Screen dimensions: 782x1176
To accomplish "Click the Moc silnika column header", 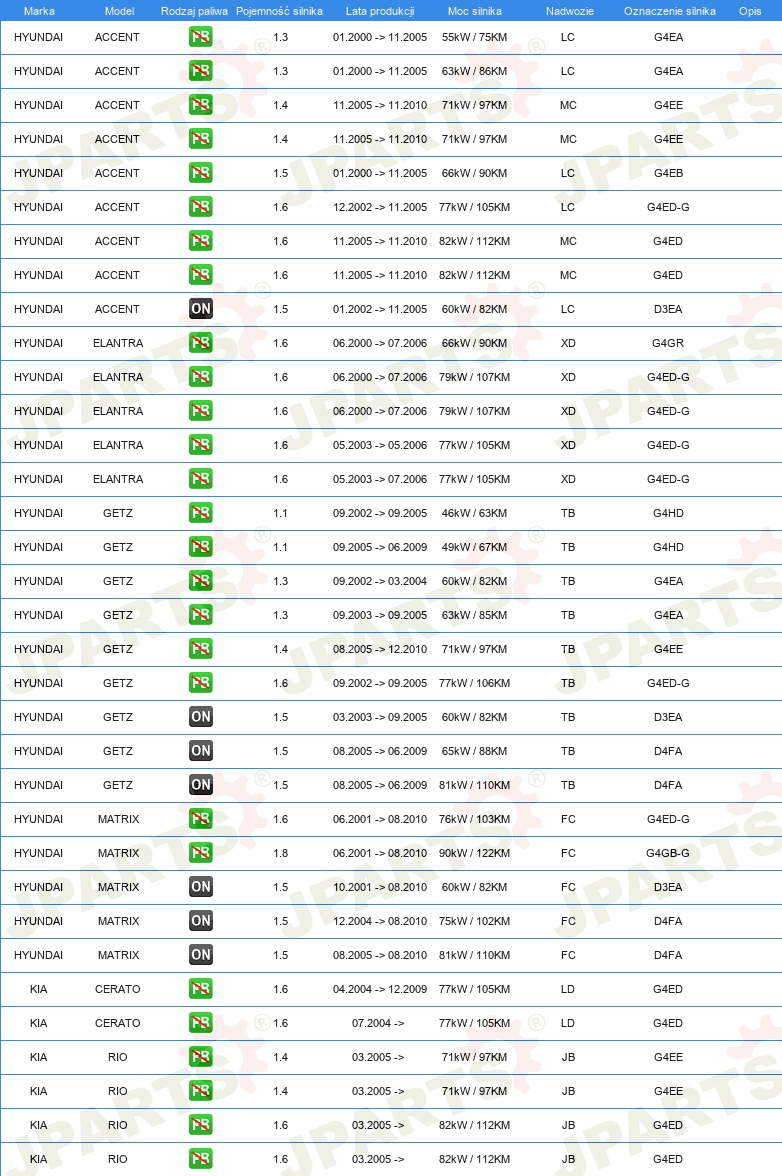I will tap(475, 11).
